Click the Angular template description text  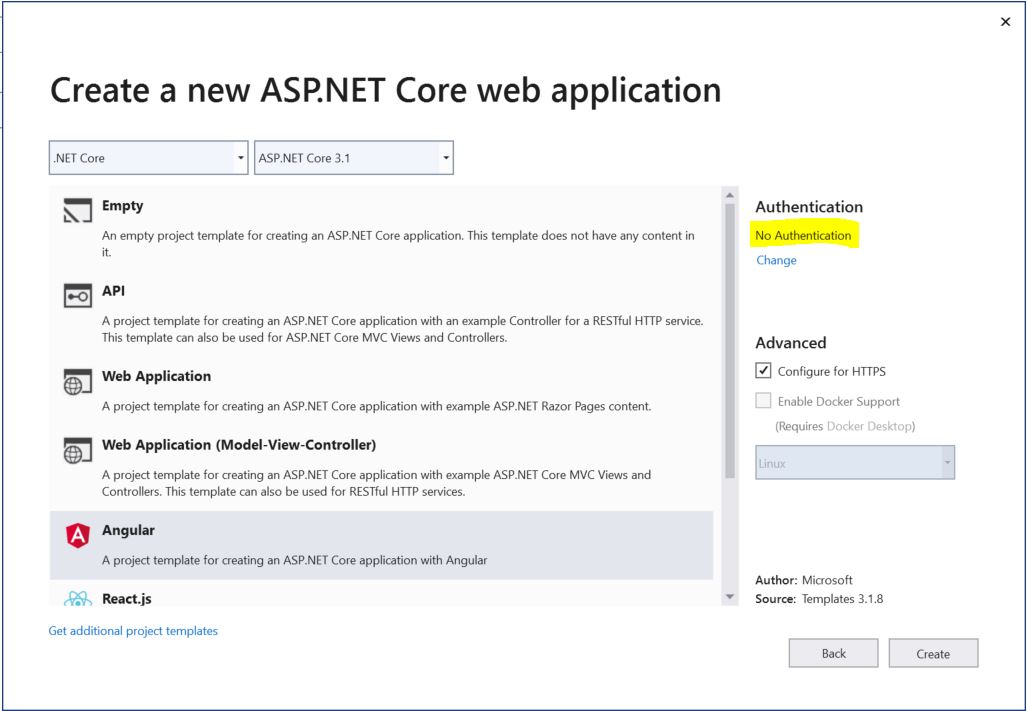(295, 560)
